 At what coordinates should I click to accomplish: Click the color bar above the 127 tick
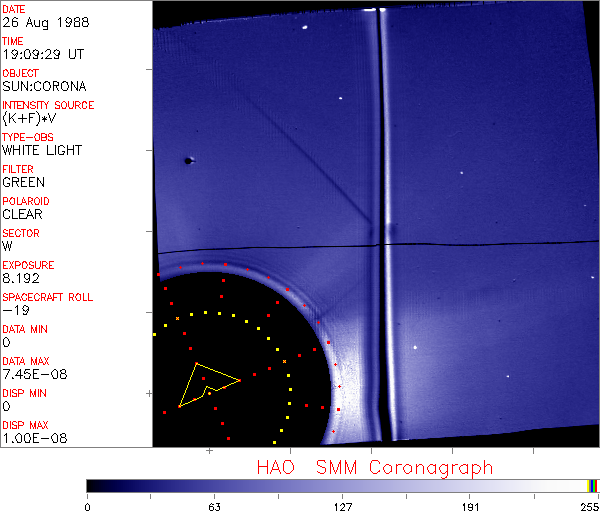tap(341, 485)
